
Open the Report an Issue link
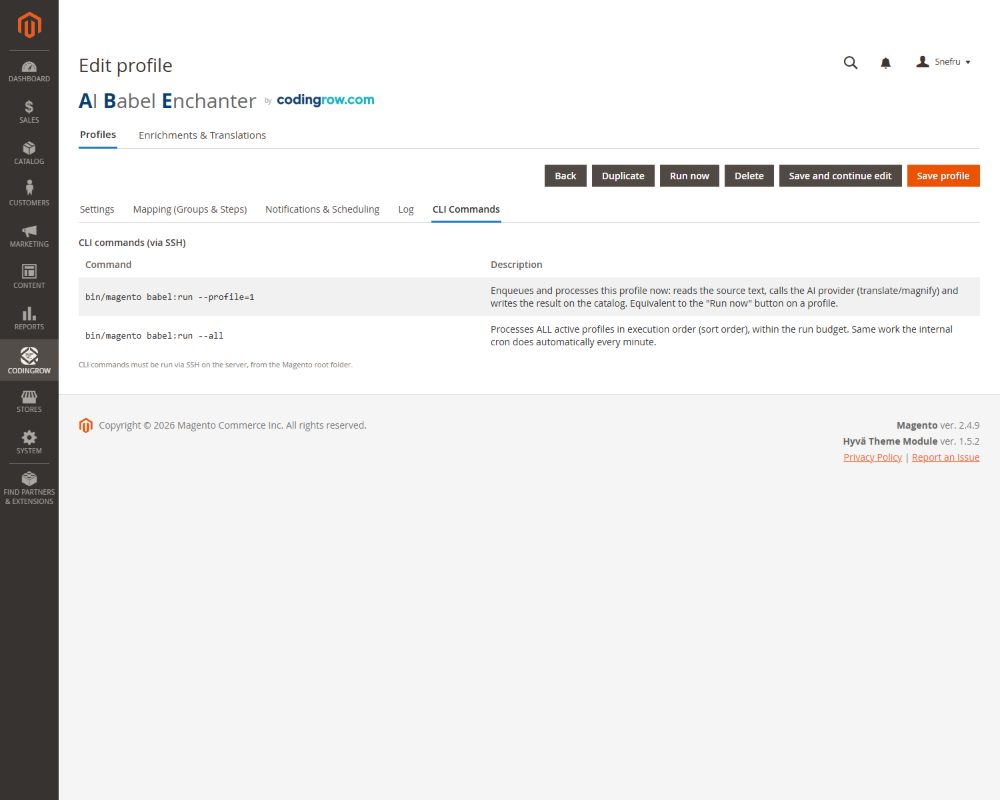pyautogui.click(x=945, y=457)
